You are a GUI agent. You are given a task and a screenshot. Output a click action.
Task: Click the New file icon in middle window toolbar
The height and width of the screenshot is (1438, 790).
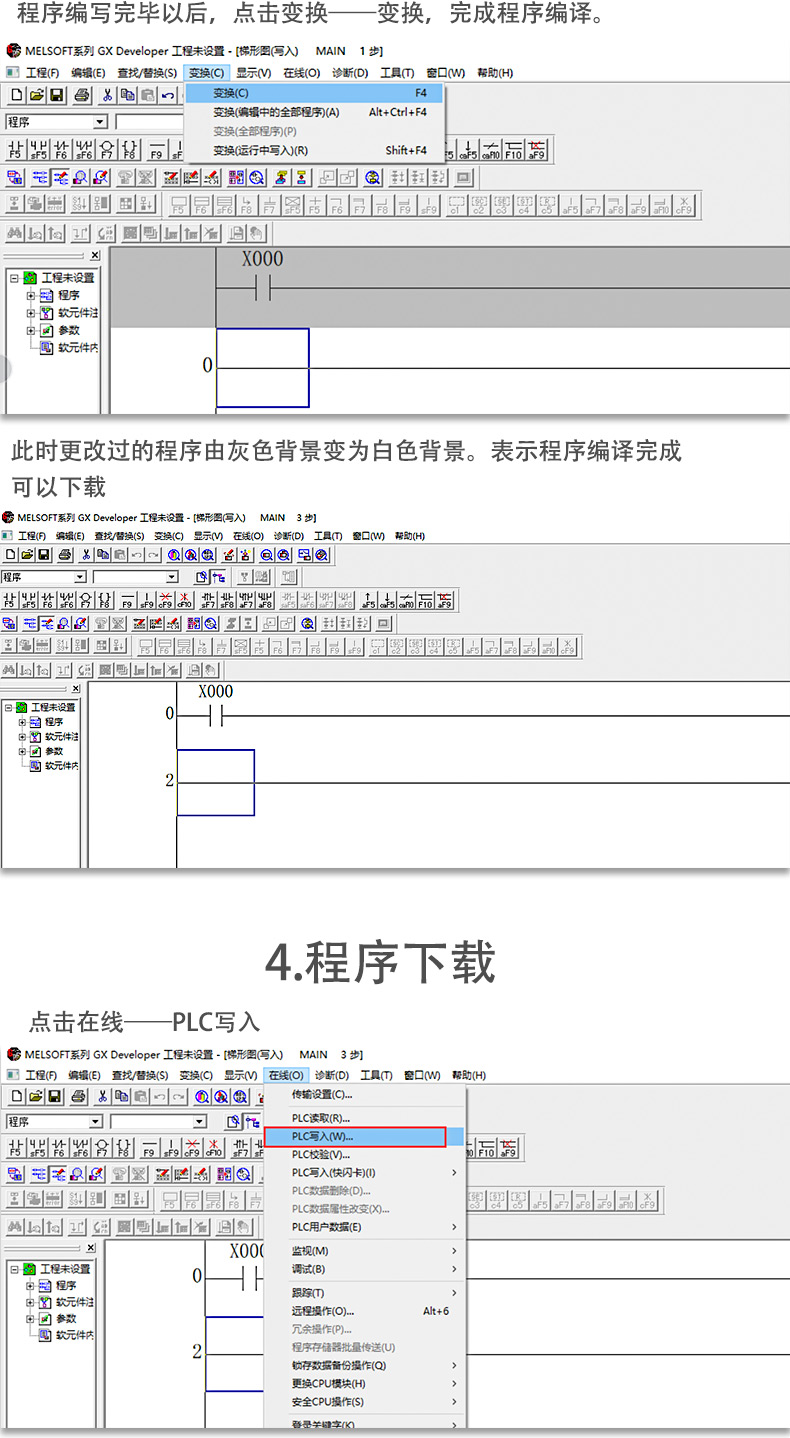coord(10,555)
